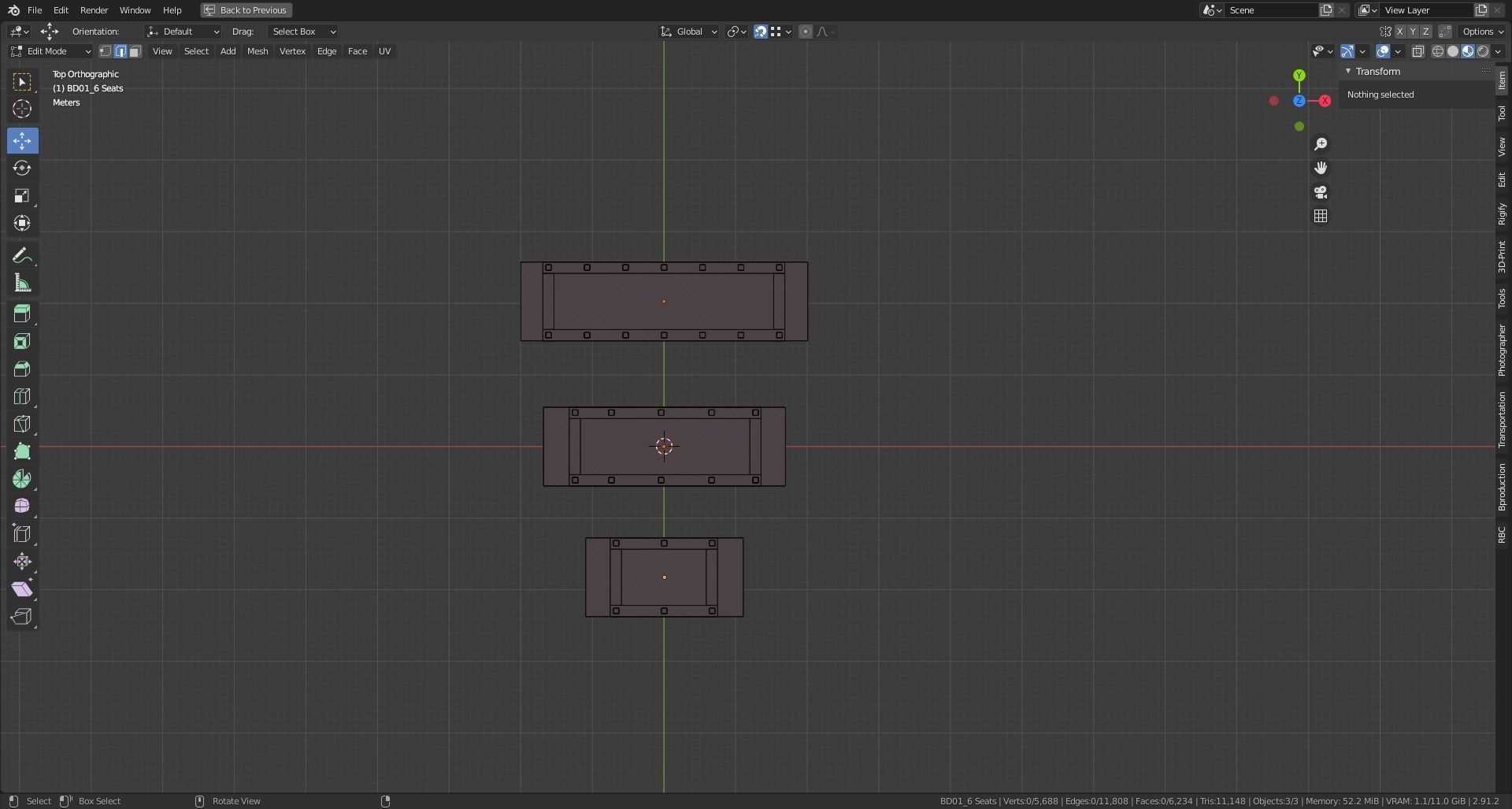The width and height of the screenshot is (1512, 809).
Task: Enable vertex select mode
Action: click(106, 51)
